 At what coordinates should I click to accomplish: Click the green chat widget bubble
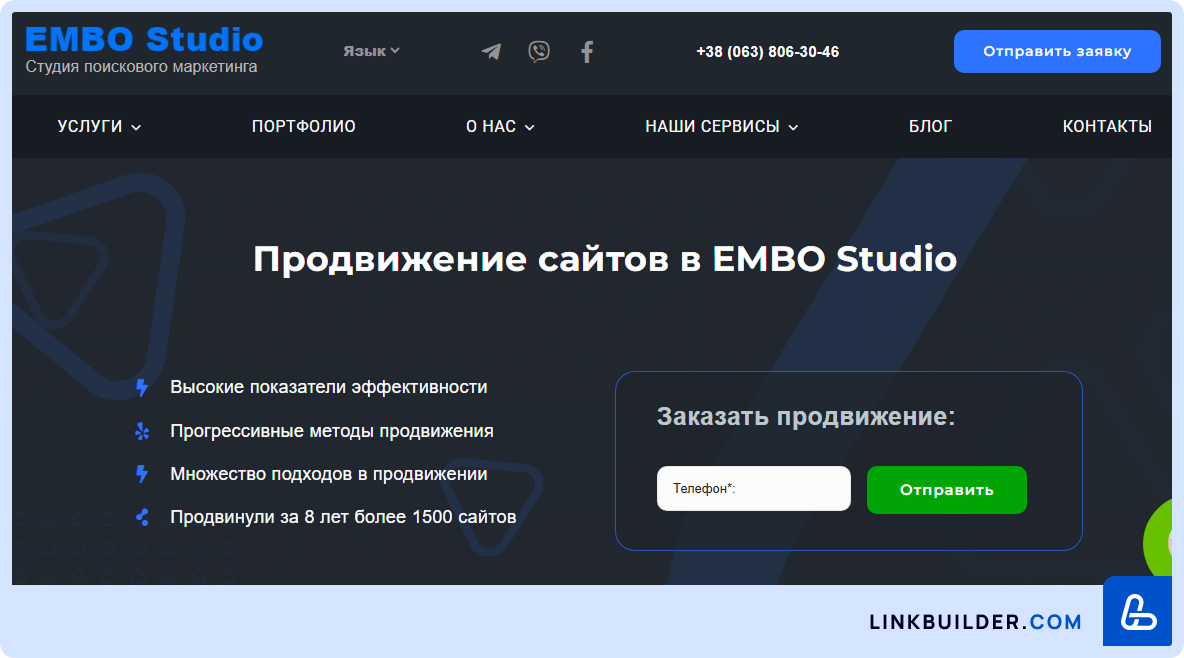click(1162, 542)
